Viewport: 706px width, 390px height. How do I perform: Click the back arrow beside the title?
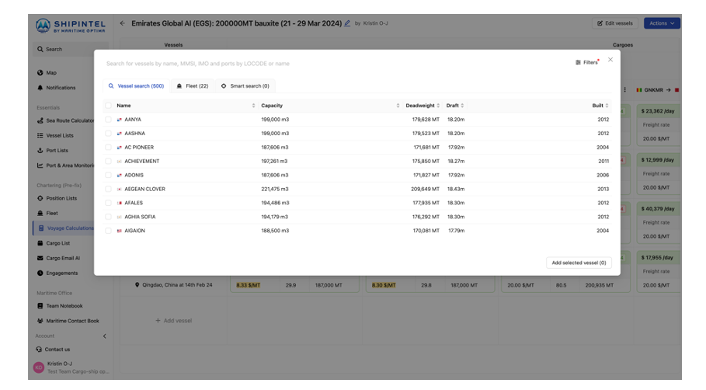point(122,23)
